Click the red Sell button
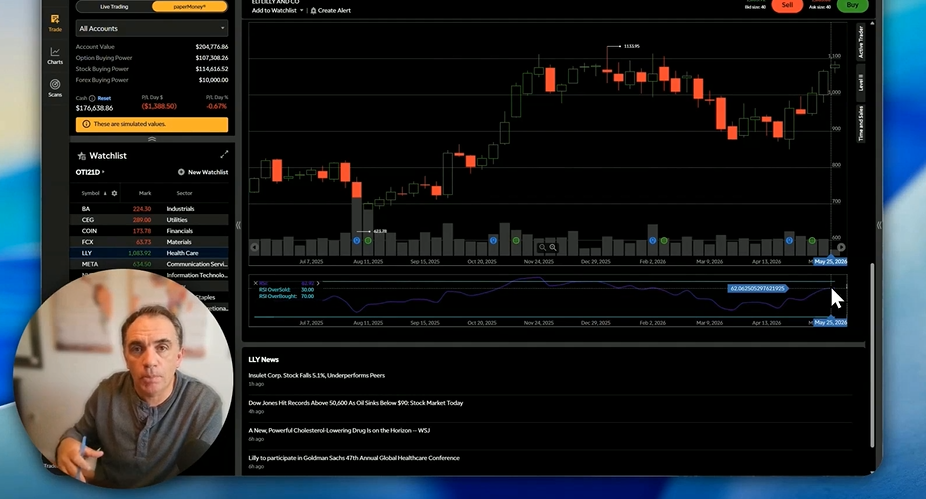 tap(787, 5)
